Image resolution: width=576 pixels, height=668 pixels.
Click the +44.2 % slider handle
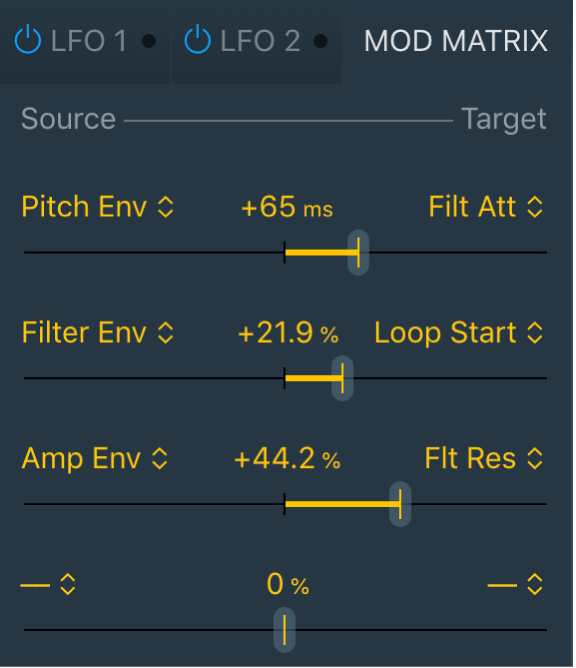[x=400, y=504]
